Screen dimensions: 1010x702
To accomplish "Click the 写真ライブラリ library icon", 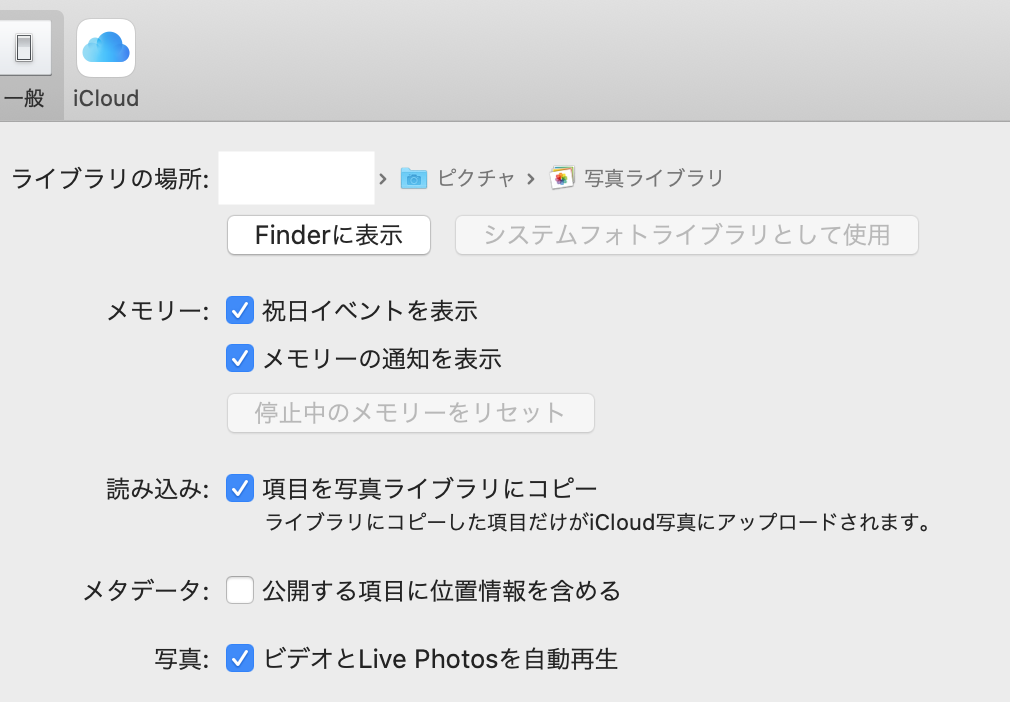I will (x=563, y=179).
